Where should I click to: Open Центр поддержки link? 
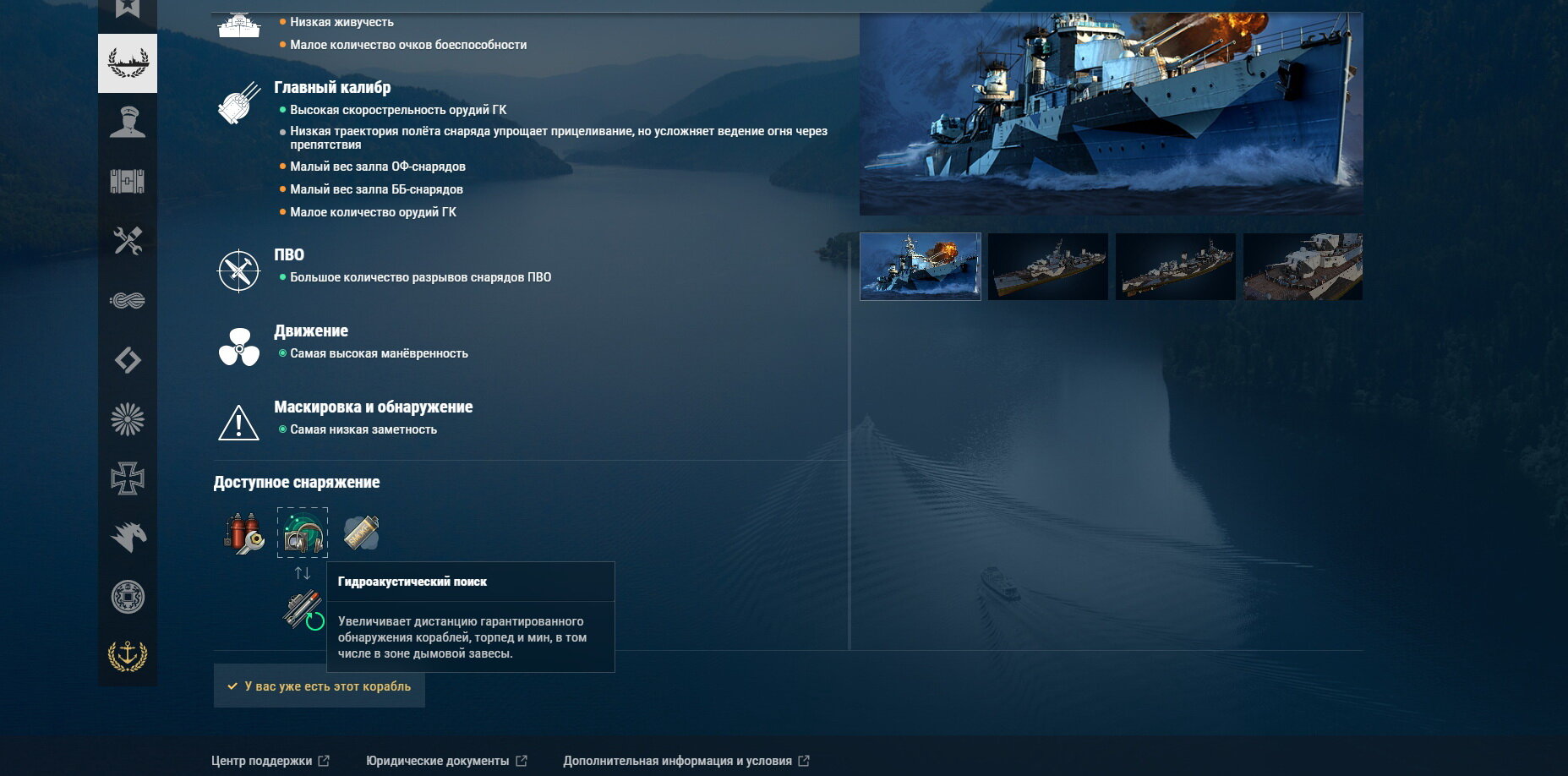(270, 761)
